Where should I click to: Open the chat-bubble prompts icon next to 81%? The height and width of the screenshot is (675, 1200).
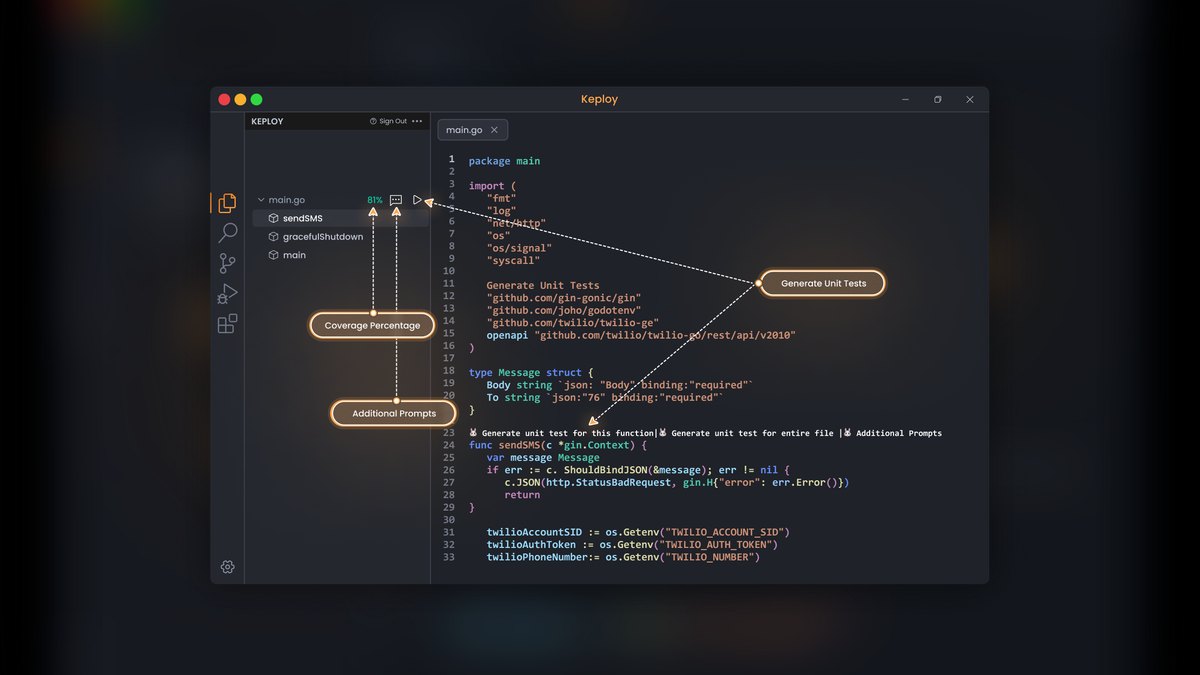396,200
